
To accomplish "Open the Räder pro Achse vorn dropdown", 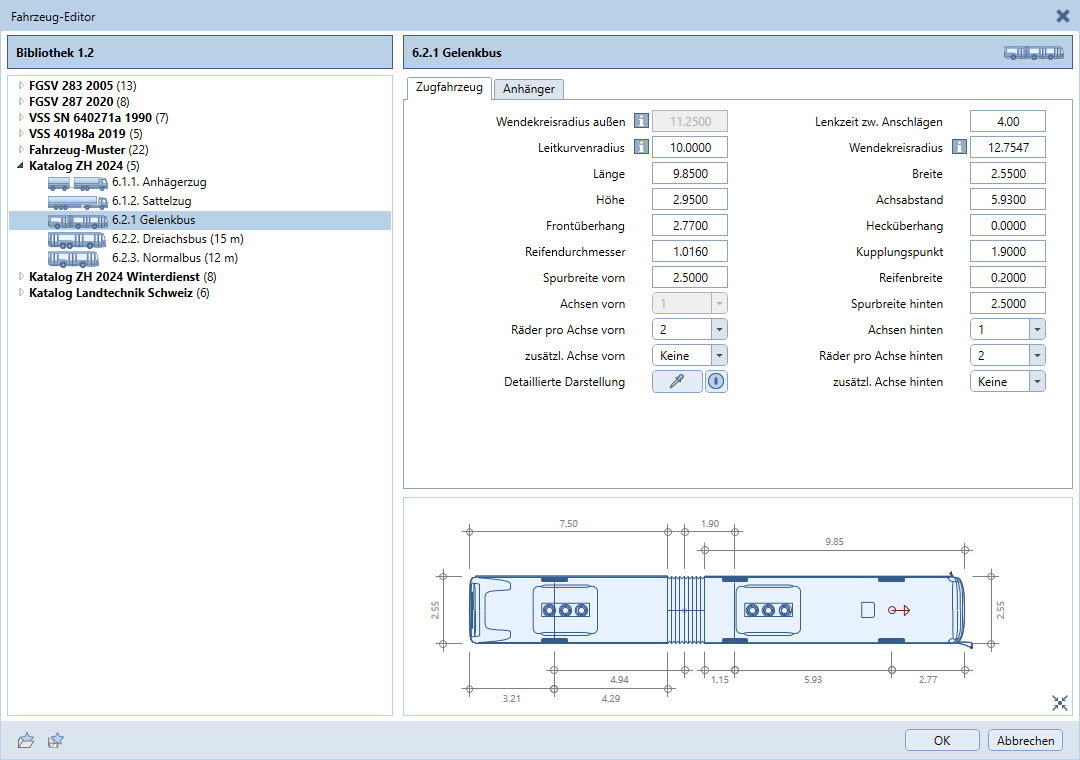I will click(718, 329).
